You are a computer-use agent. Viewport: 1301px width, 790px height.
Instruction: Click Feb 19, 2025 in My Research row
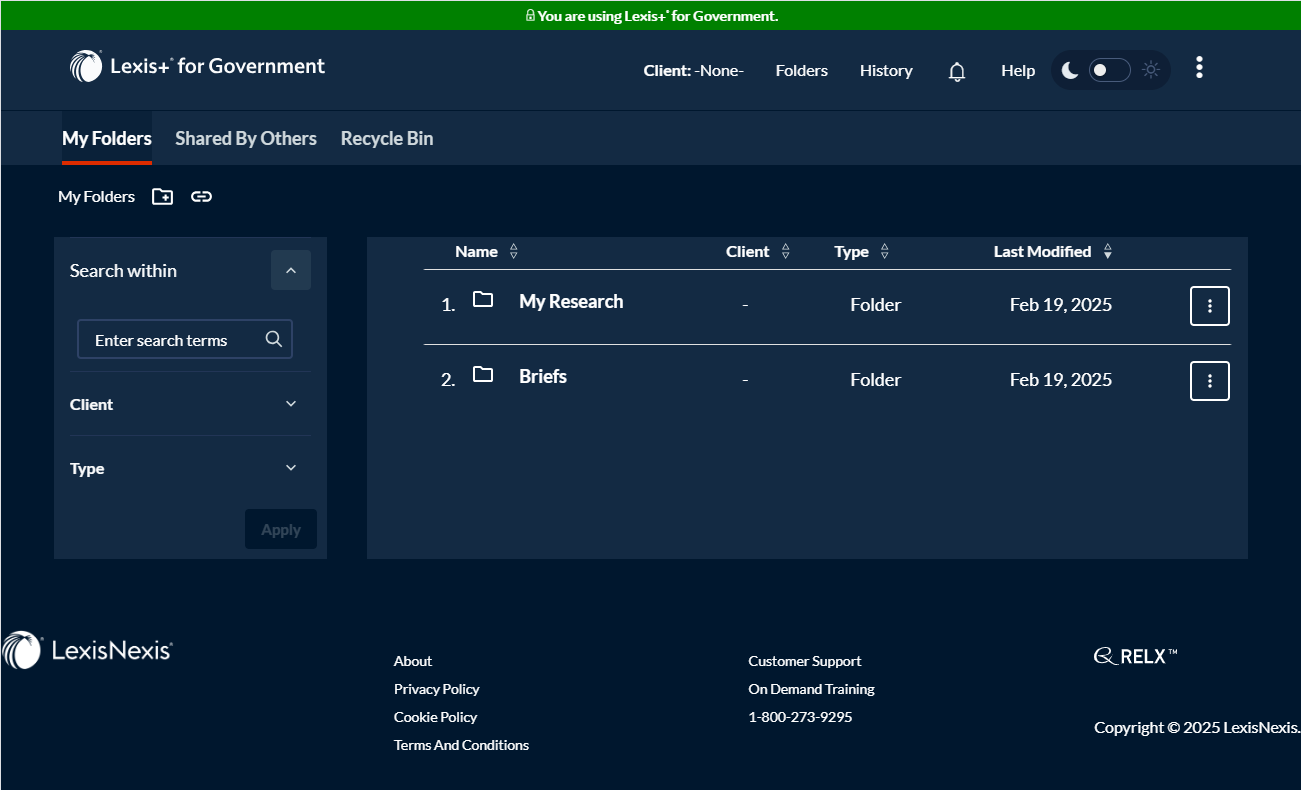tap(1061, 305)
